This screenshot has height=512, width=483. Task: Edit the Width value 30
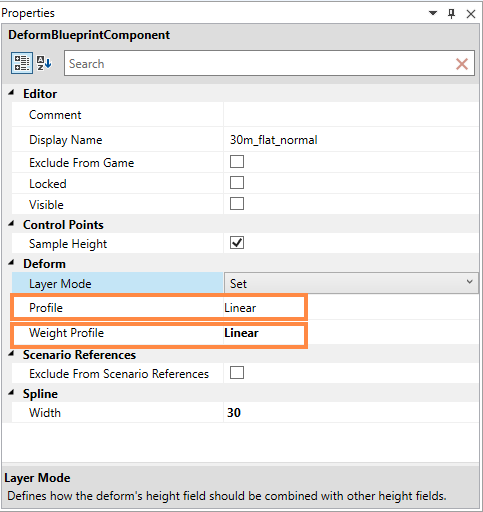[234, 413]
